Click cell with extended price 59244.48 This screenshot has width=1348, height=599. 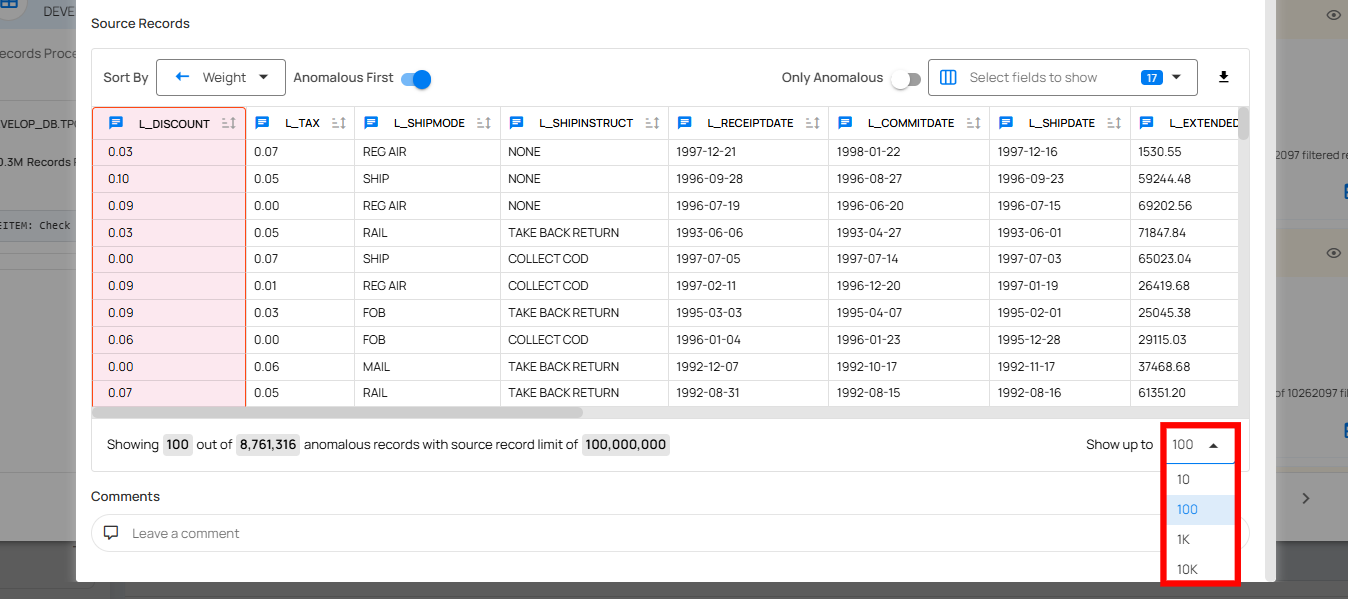coord(1184,179)
